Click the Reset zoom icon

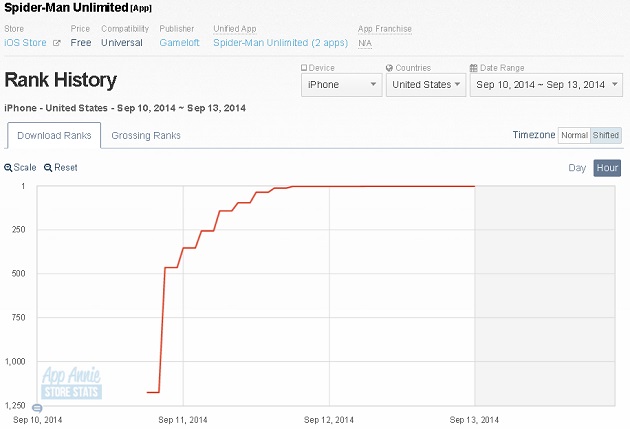[48, 168]
